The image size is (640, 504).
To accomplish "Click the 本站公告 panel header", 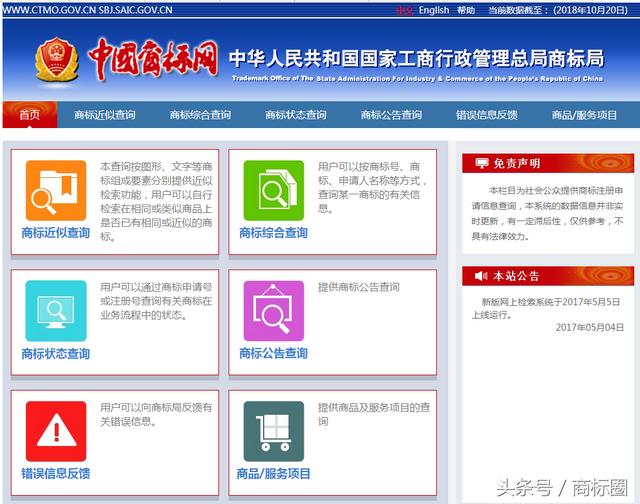I will [x=548, y=276].
